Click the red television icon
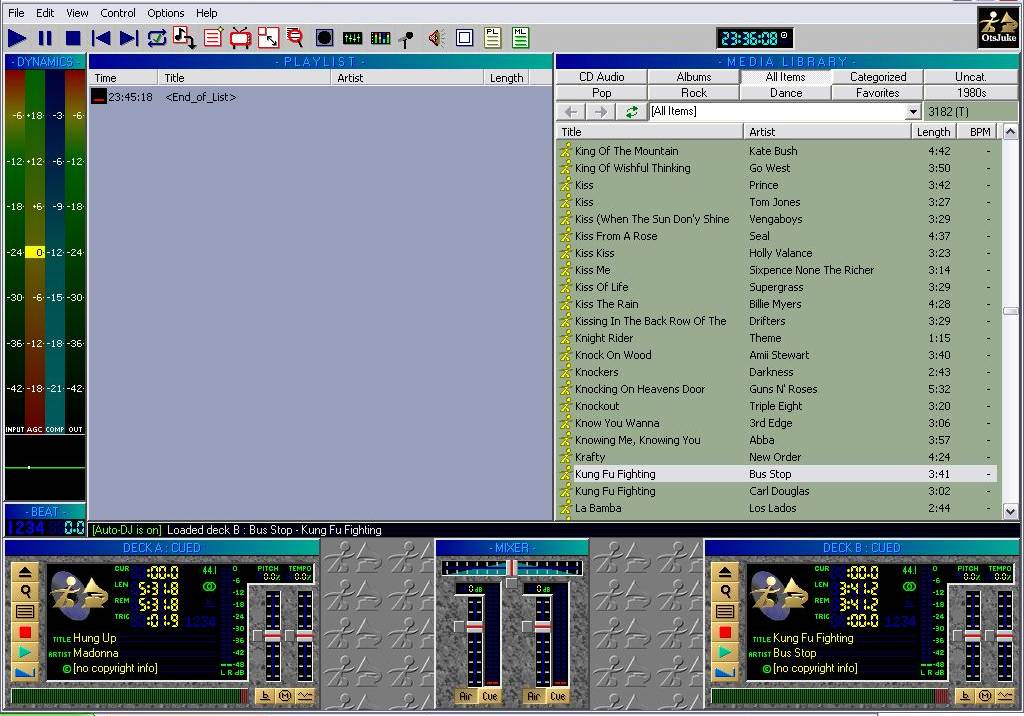The width and height of the screenshot is (1024, 716). pos(240,38)
